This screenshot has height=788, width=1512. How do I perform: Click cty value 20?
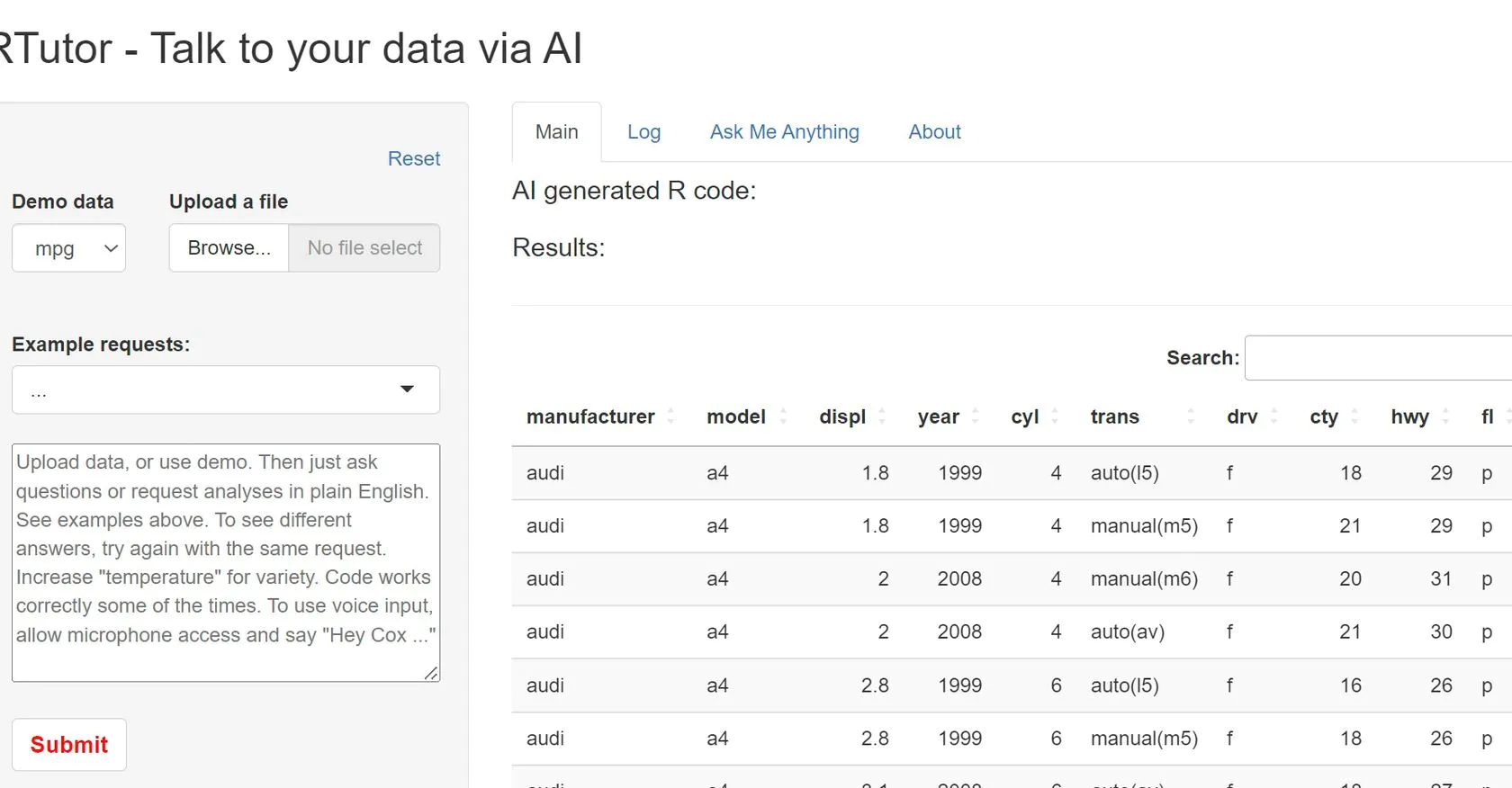[x=1350, y=579]
